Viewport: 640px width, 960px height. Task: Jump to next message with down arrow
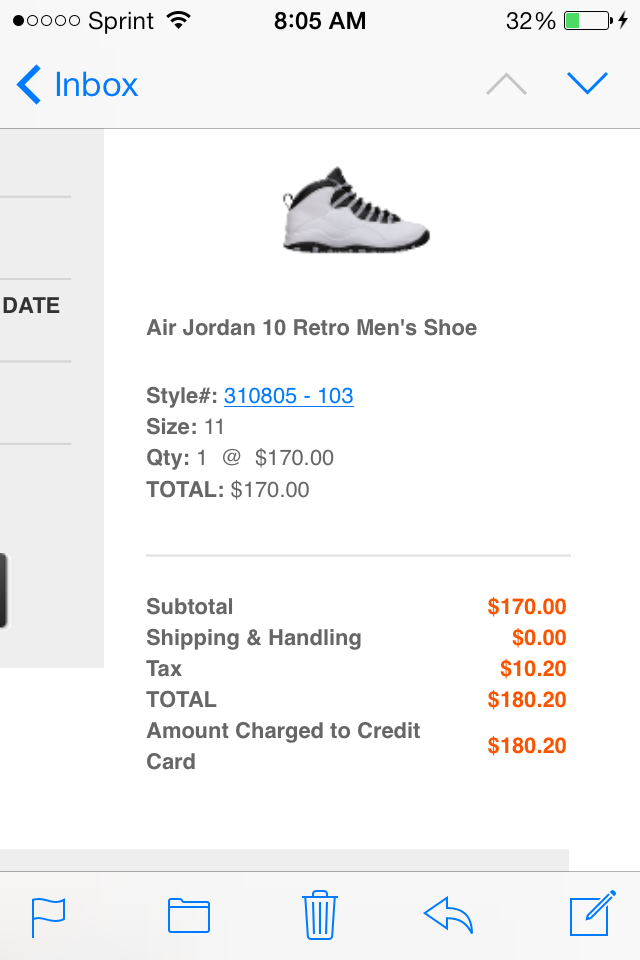click(588, 84)
